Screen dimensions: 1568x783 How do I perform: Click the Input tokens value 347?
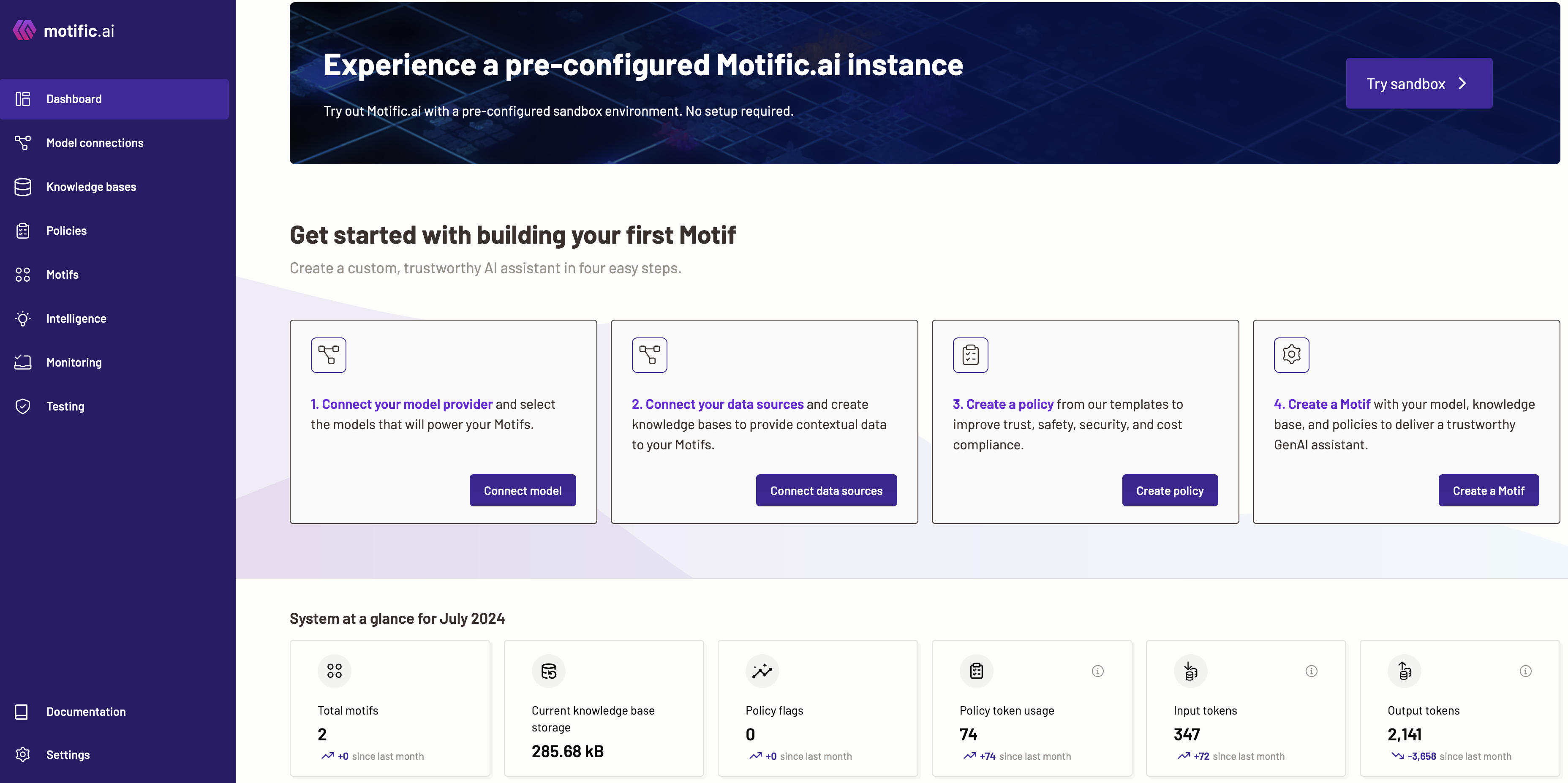coord(1186,734)
